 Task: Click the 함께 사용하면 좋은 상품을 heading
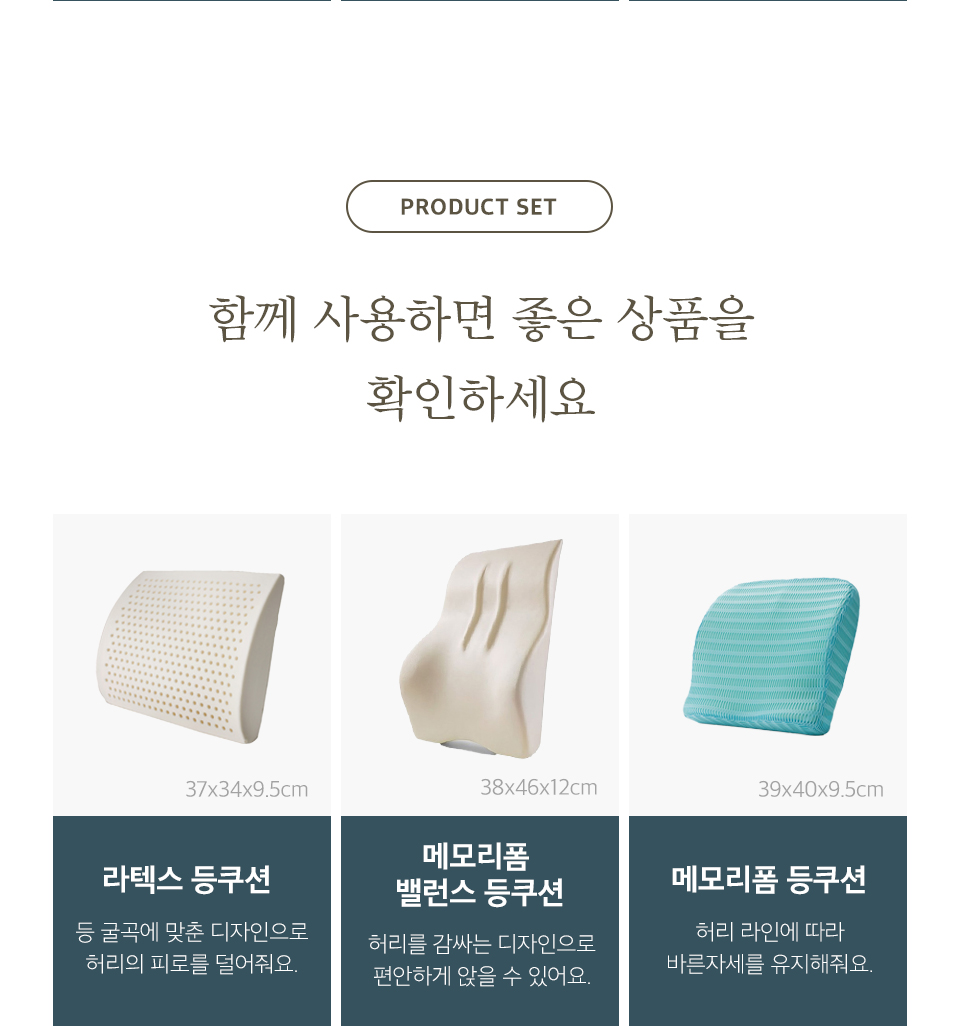click(482, 319)
